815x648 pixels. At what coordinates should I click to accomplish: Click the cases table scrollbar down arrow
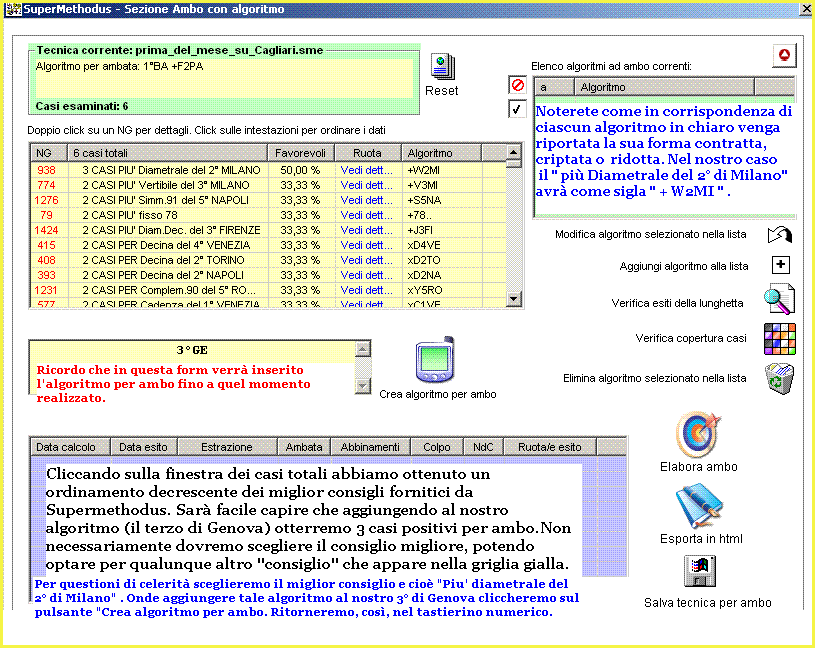(514, 298)
